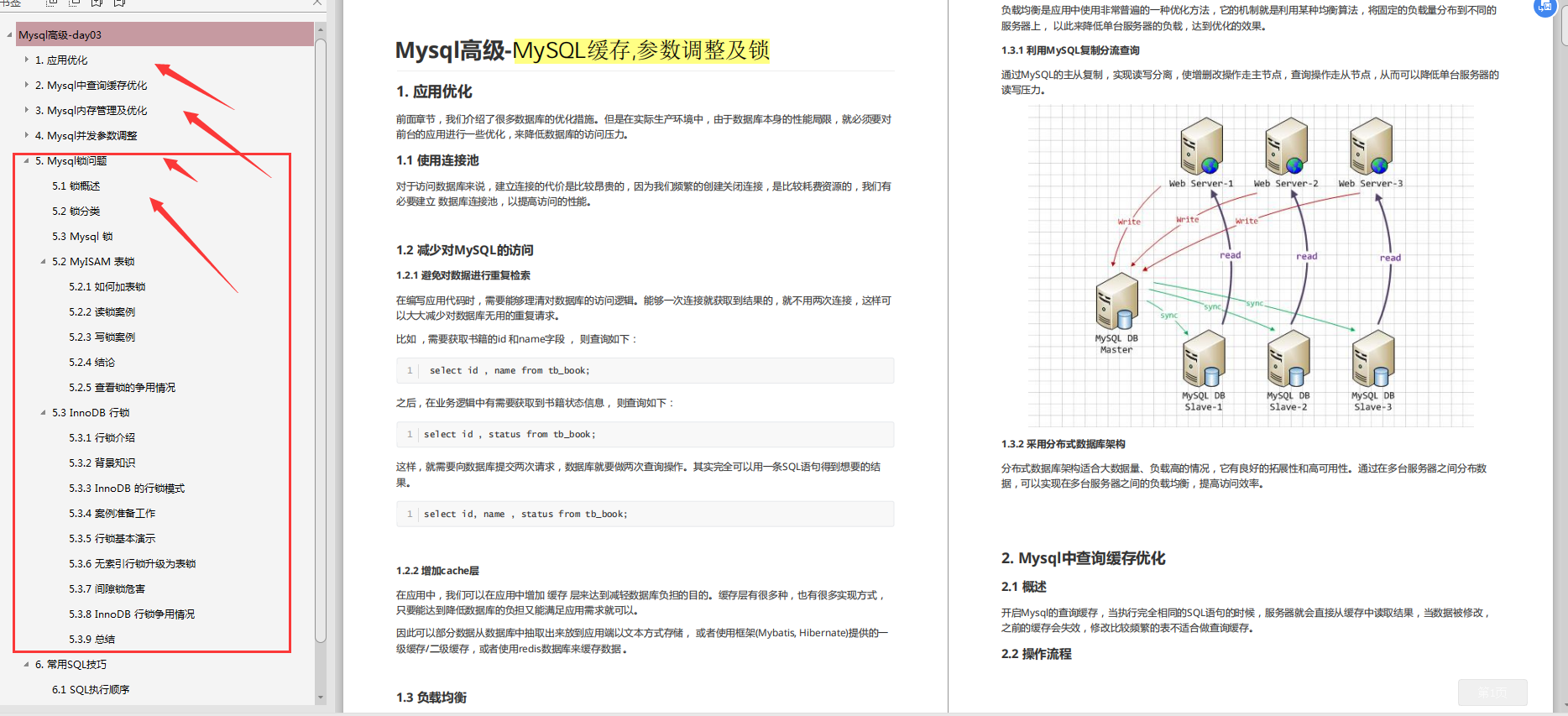The width and height of the screenshot is (1568, 716).
Task: Go to 5.3.8 InnoDB 行锁争用情况
Action: [132, 614]
